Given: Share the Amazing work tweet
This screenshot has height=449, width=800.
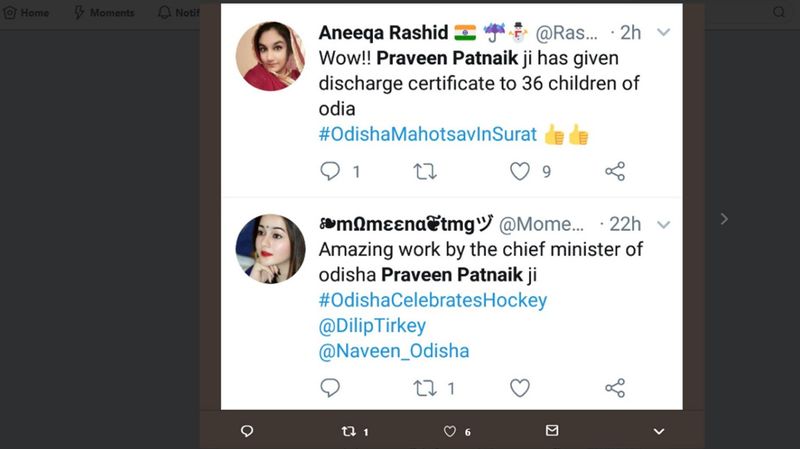Looking at the screenshot, I should (615, 388).
